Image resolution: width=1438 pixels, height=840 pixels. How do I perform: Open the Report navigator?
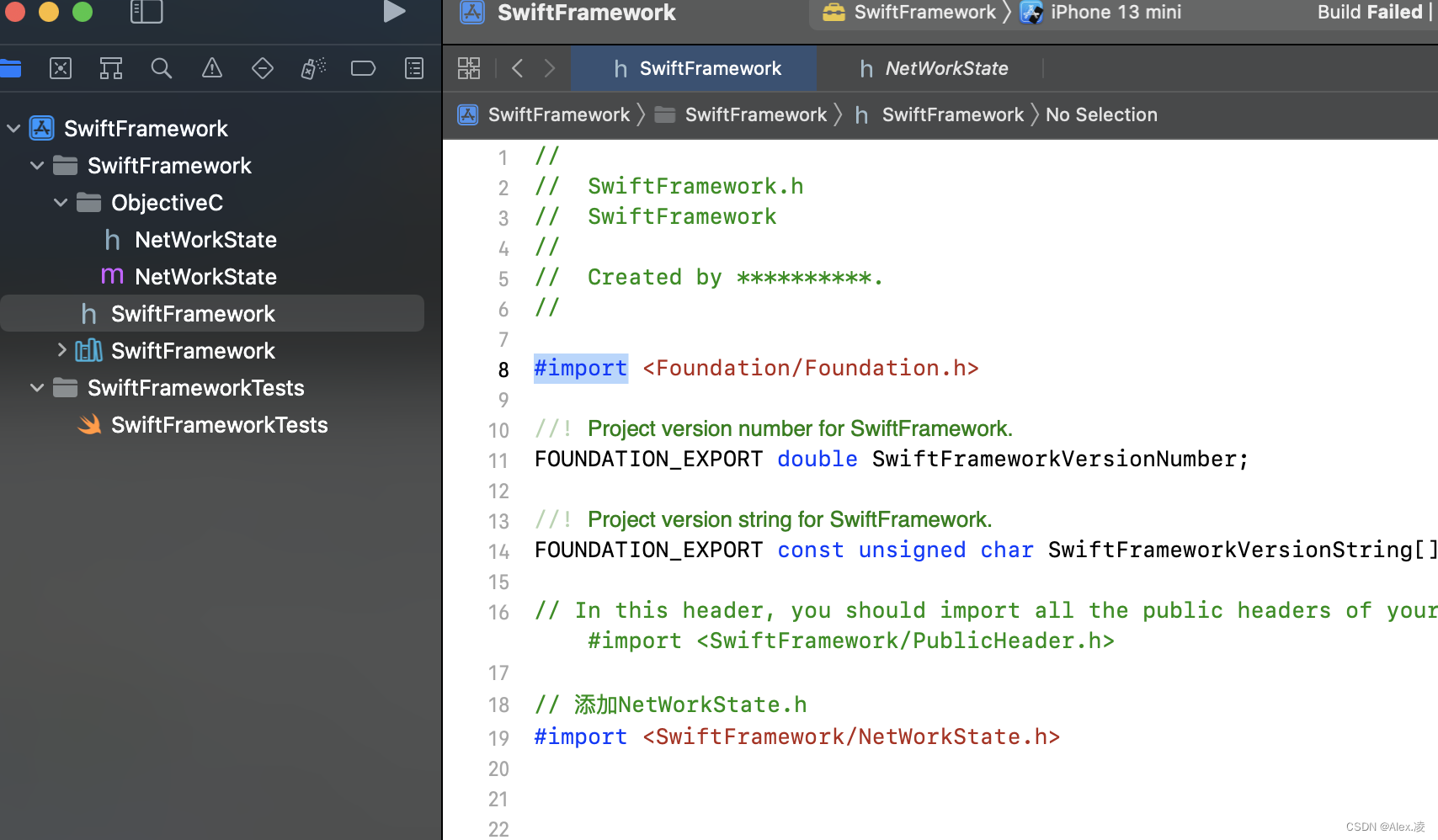click(414, 68)
